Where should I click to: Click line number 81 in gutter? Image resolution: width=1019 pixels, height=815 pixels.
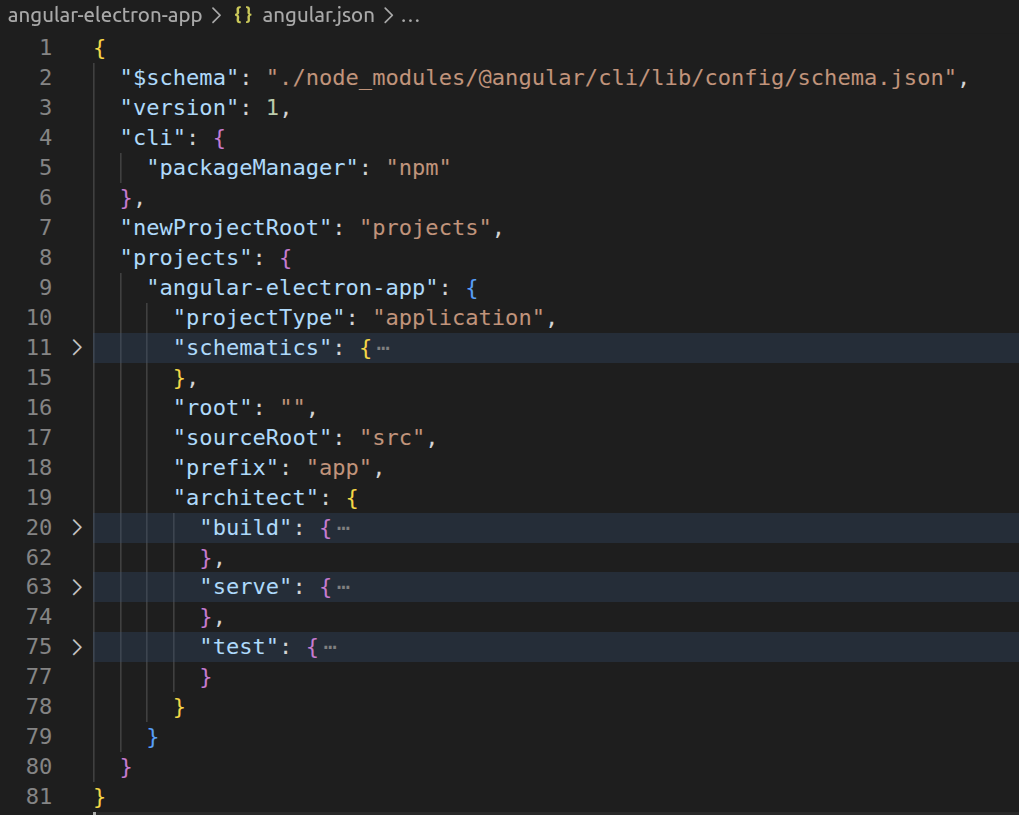[x=39, y=796]
